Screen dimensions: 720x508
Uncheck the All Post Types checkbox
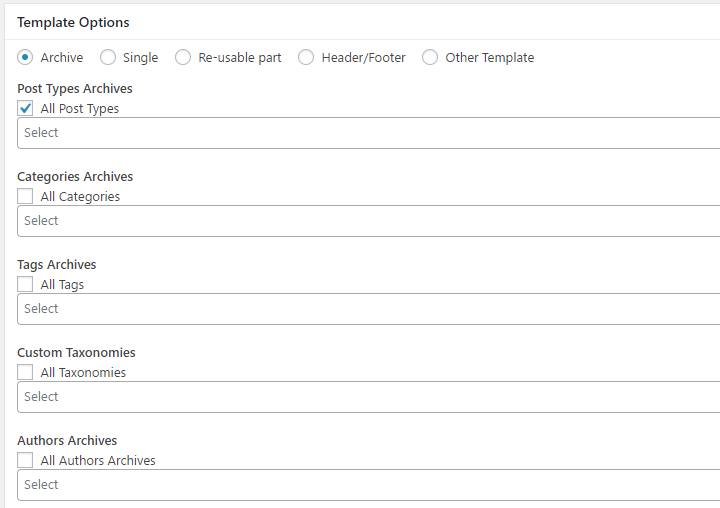(25, 108)
